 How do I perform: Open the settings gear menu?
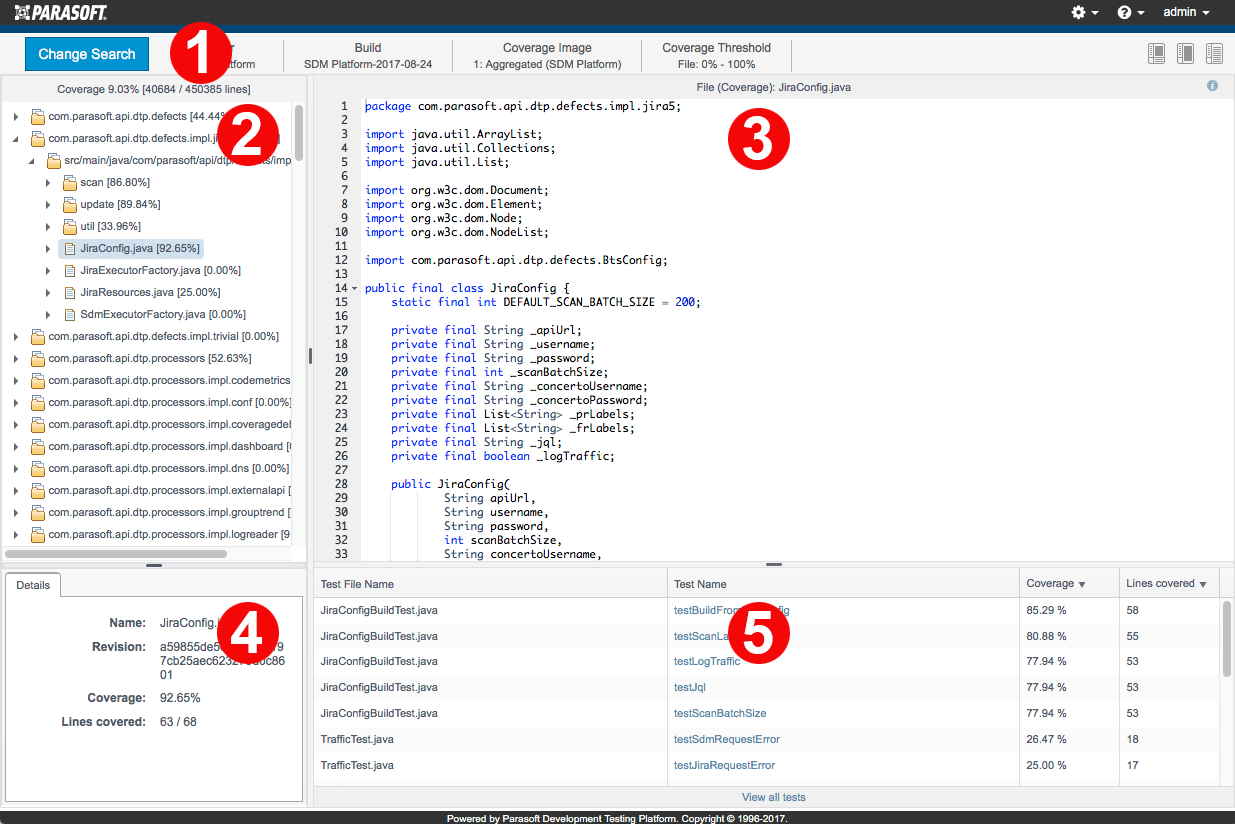pos(1084,12)
